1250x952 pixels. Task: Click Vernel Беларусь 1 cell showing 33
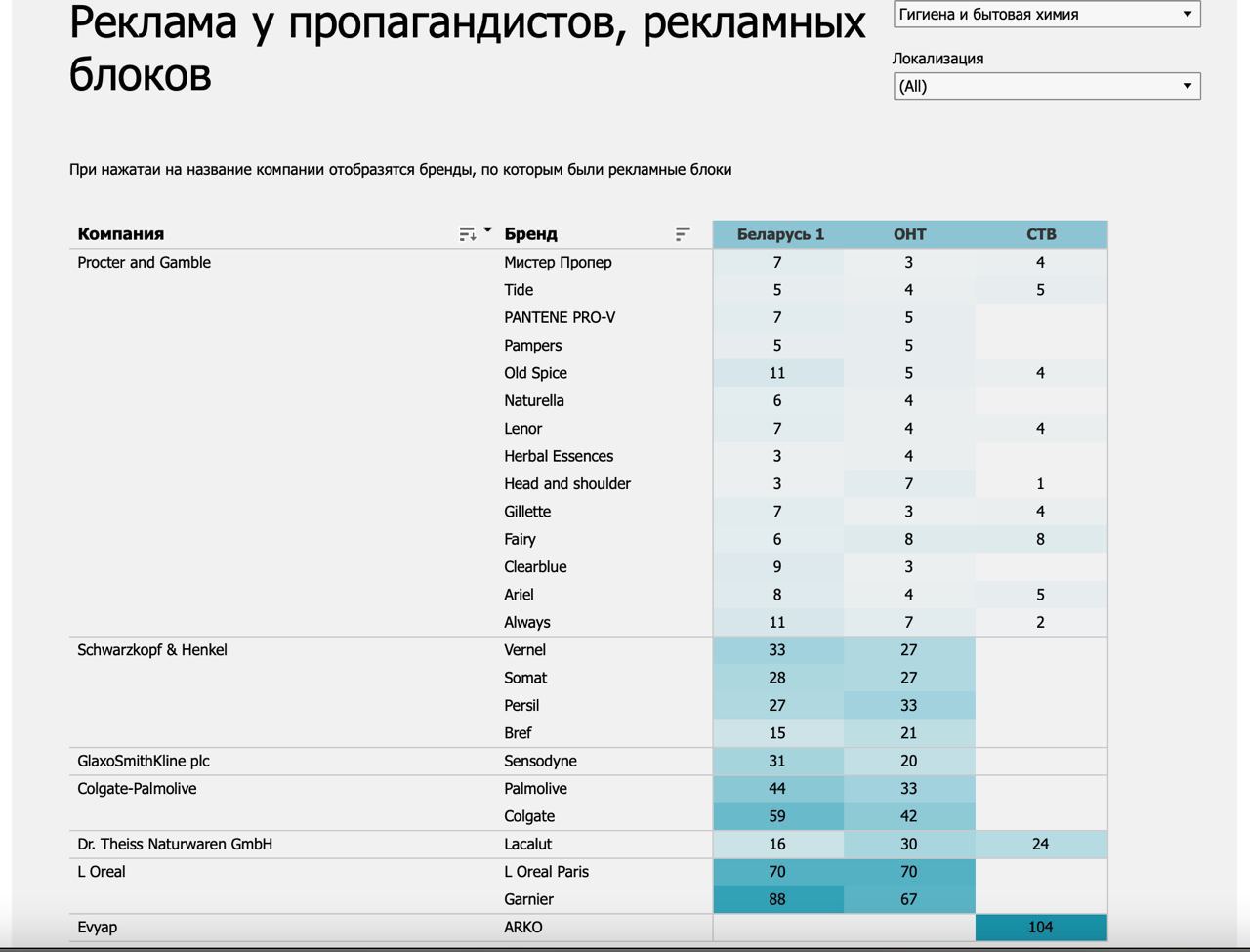778,650
